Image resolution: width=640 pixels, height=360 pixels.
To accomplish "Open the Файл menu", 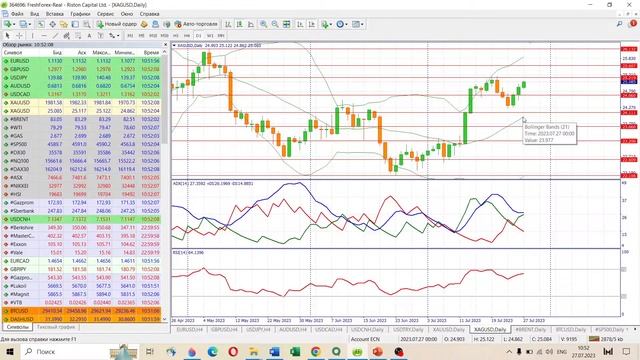I will pyautogui.click(x=17, y=14).
